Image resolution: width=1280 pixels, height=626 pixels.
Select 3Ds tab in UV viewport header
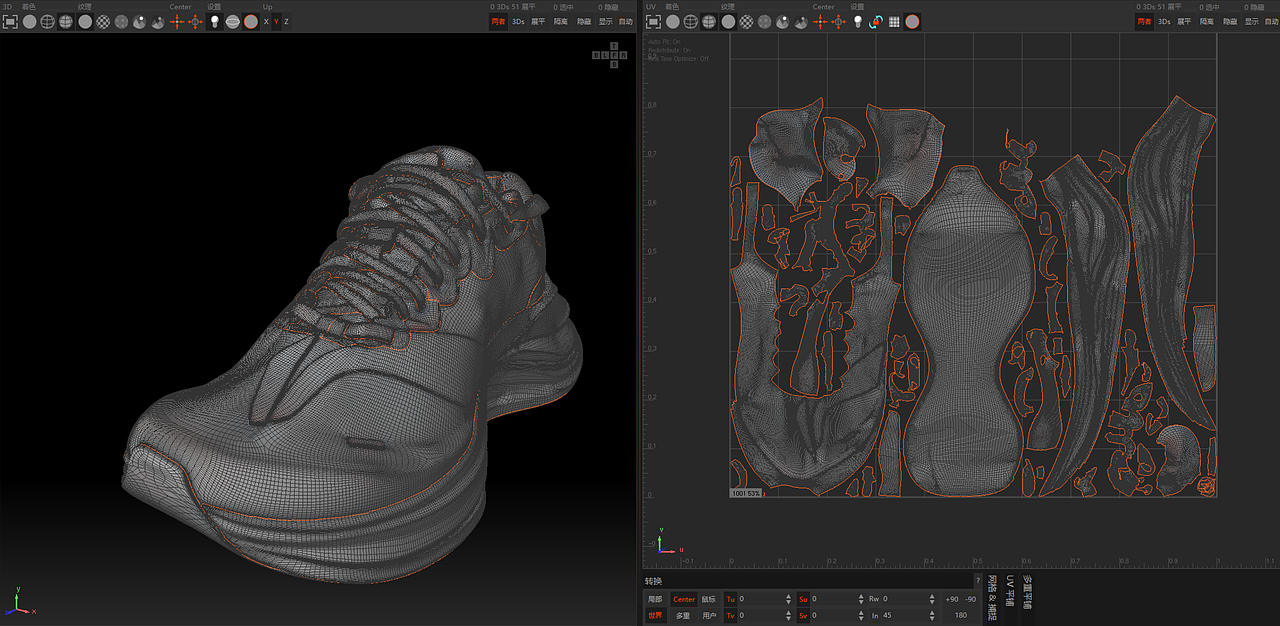click(x=1164, y=21)
